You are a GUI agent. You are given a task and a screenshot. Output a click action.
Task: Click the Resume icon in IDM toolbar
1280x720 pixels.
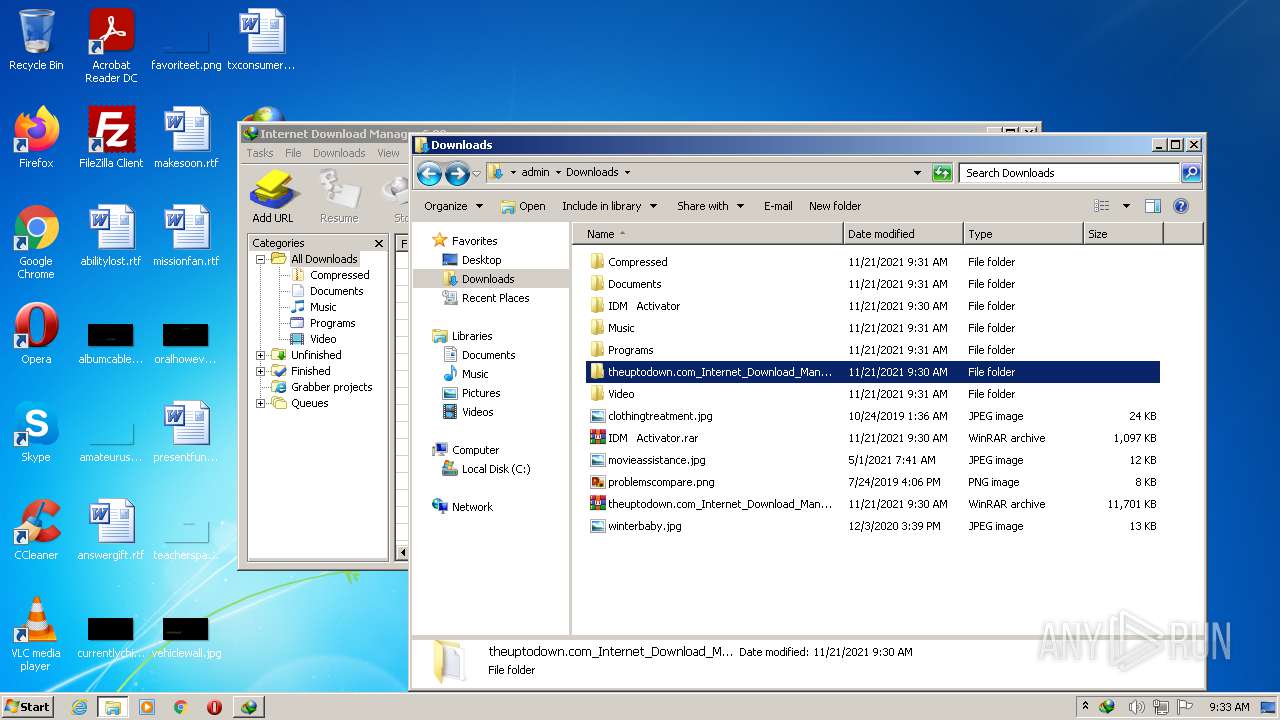click(x=339, y=197)
